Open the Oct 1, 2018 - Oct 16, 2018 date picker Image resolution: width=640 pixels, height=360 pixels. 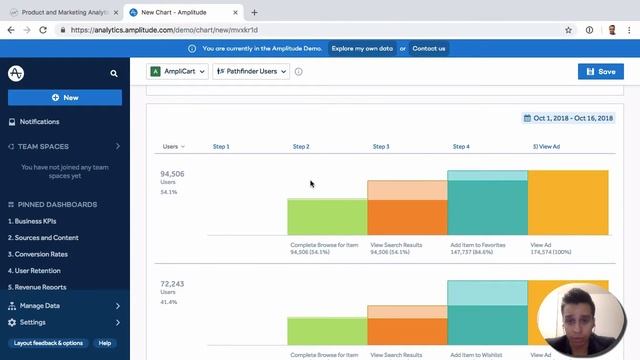(x=568, y=118)
